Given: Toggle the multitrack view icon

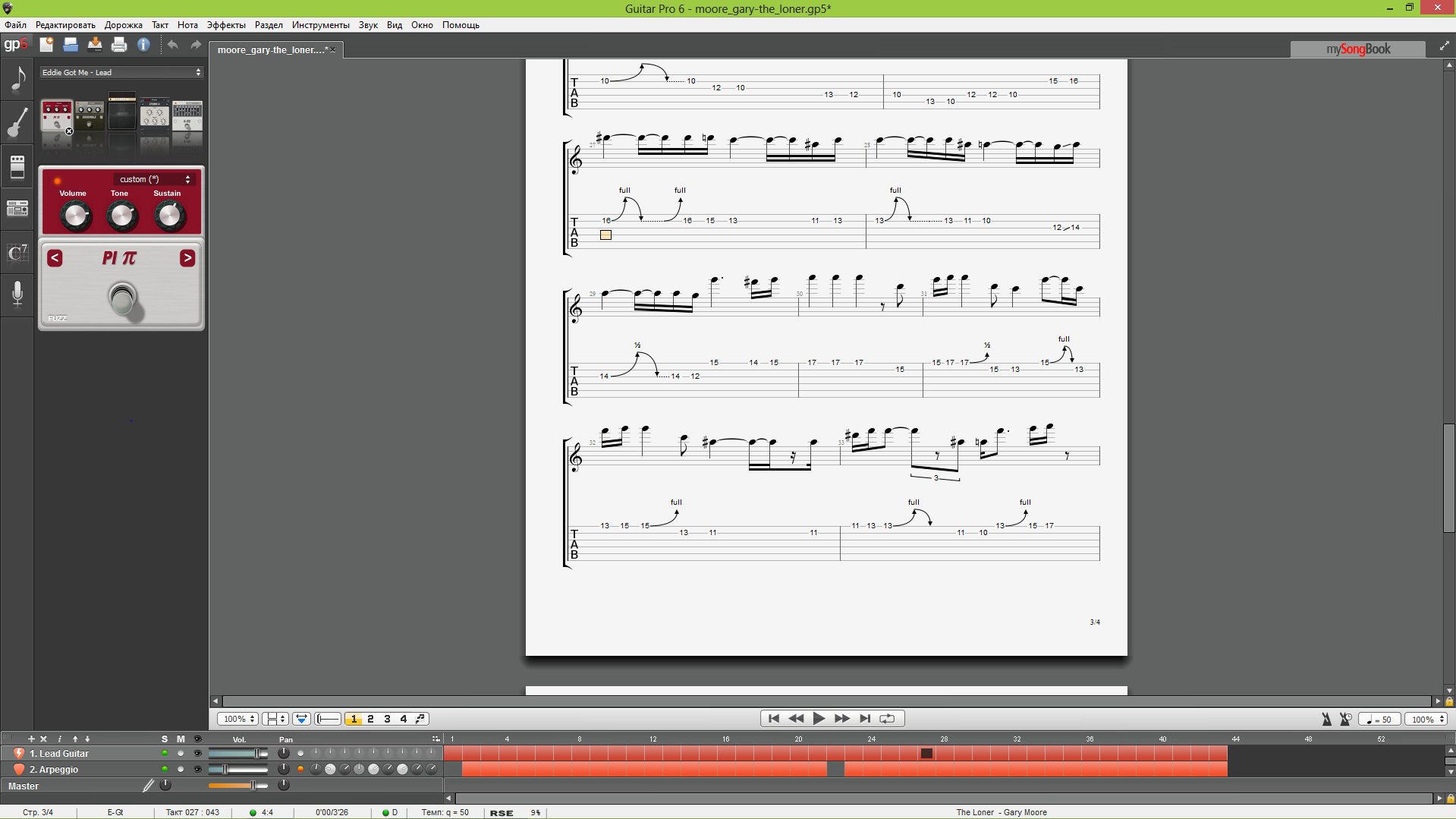Looking at the screenshot, I should tap(301, 719).
